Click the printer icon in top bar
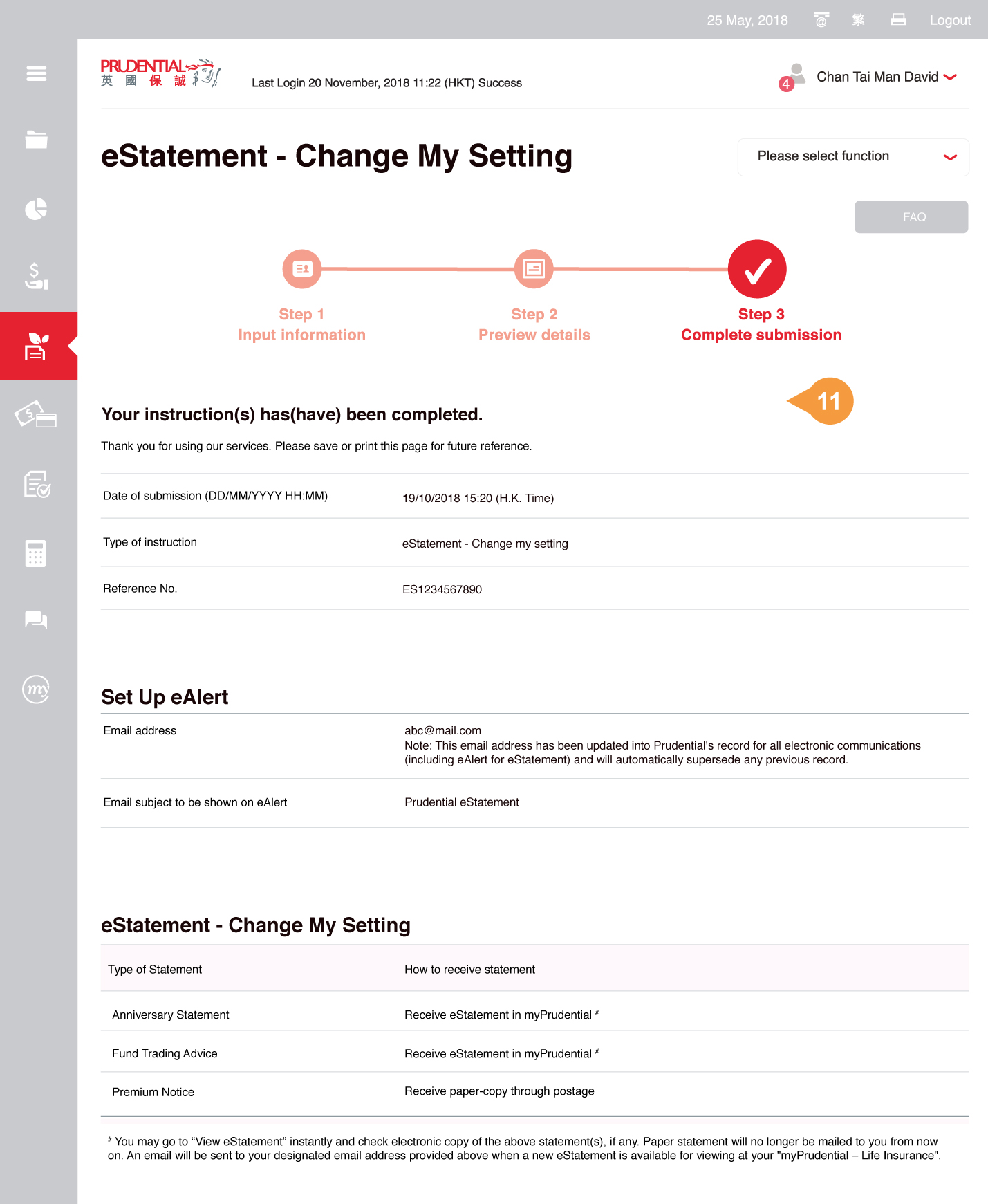988x1204 pixels. pos(898,20)
